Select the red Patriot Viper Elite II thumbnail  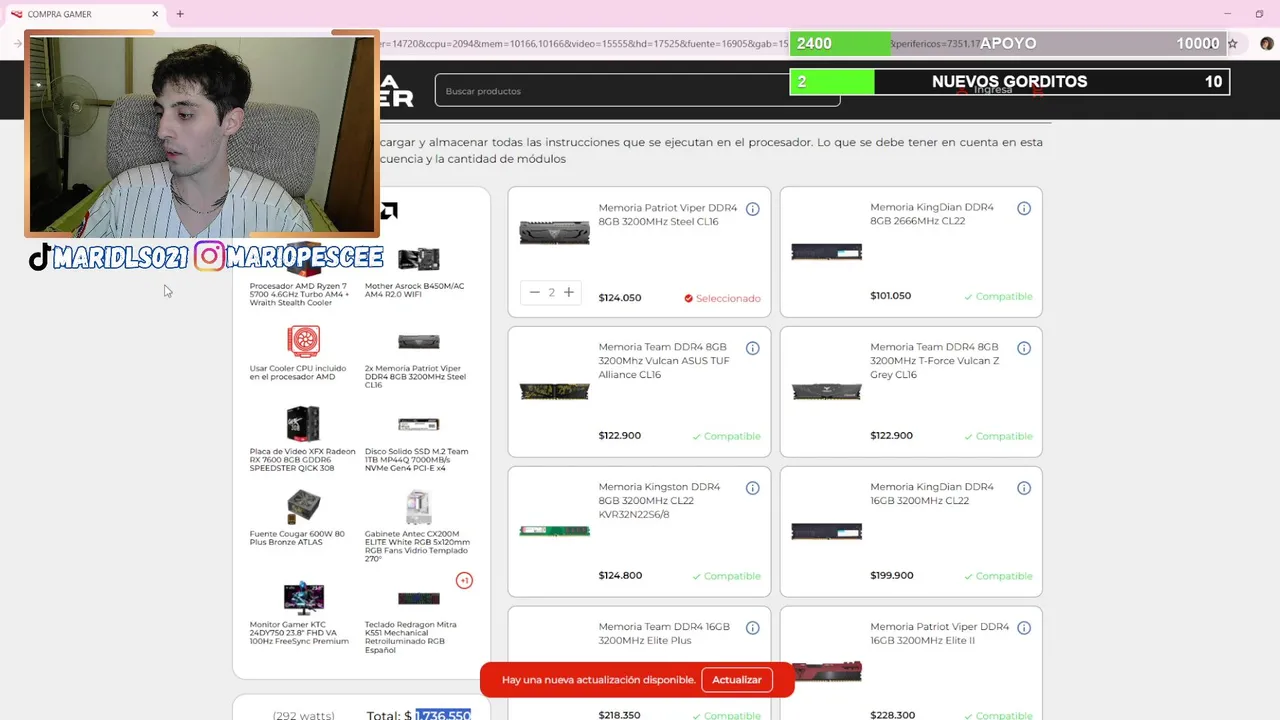tap(826, 671)
